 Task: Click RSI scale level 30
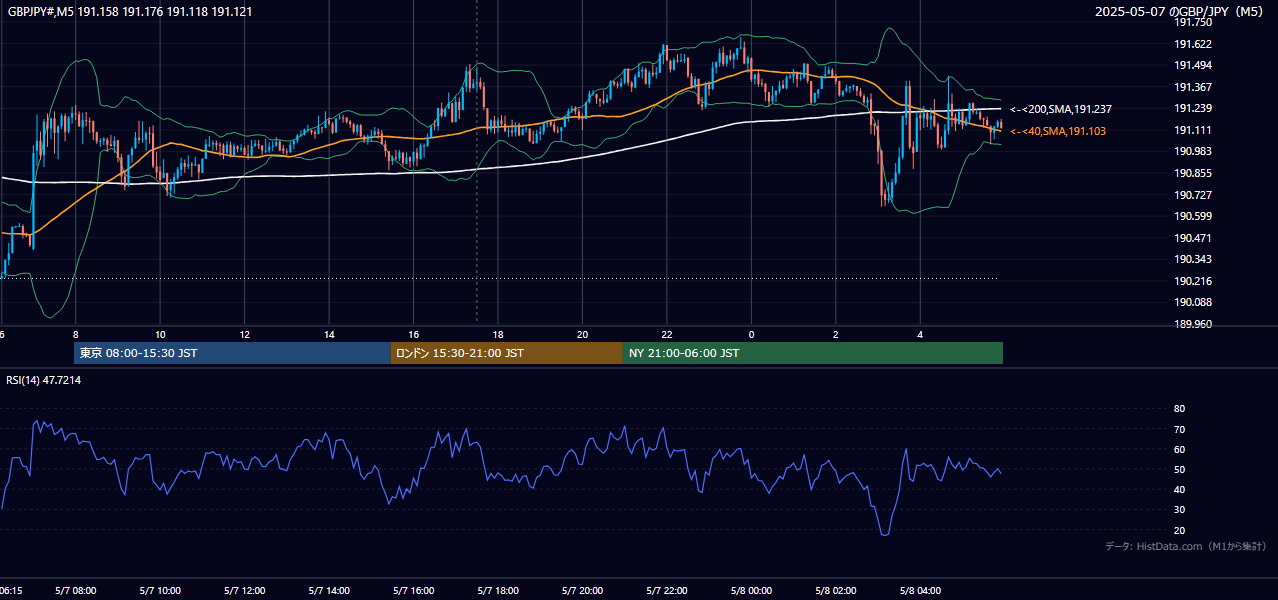(1179, 510)
